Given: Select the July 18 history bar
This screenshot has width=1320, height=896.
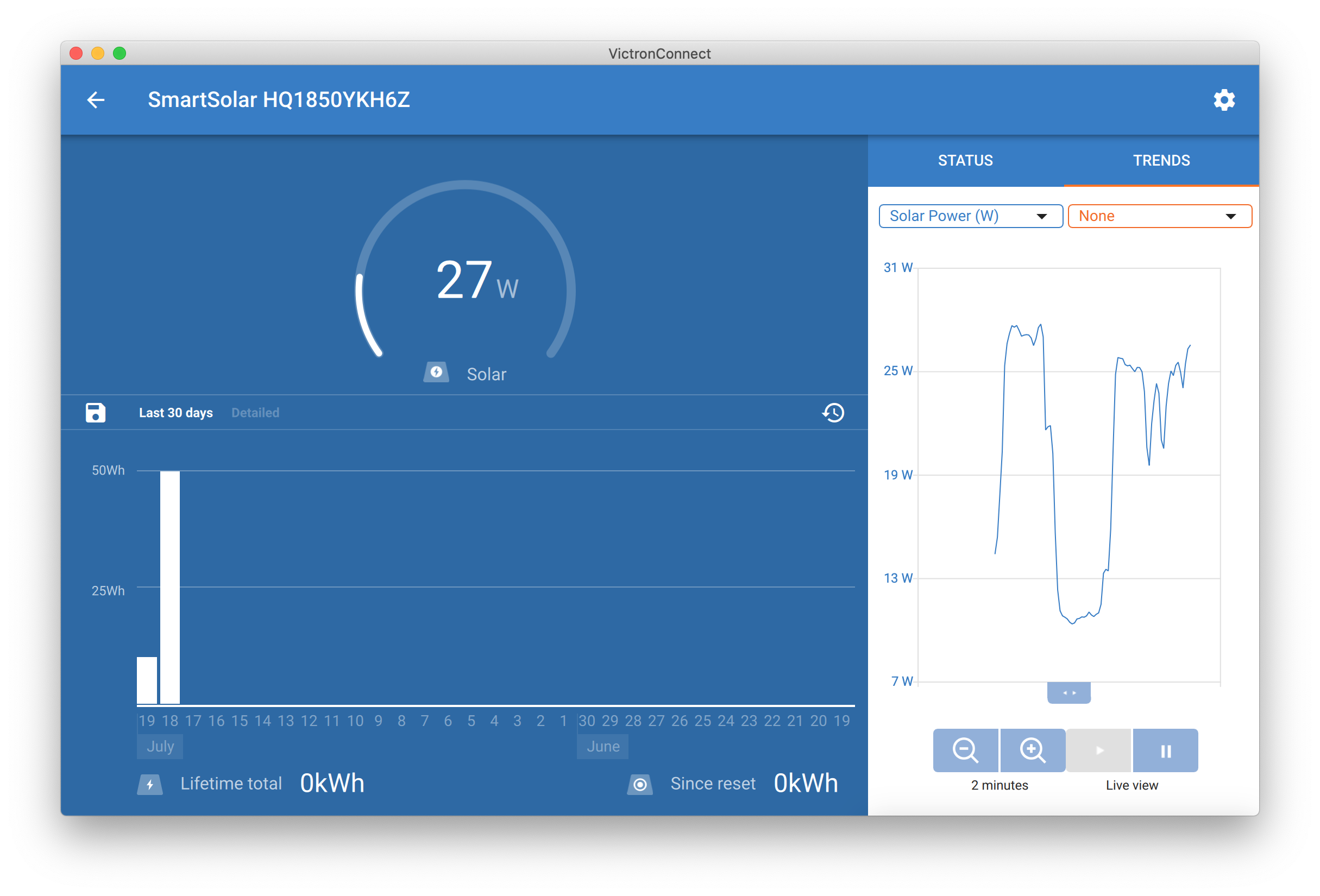Looking at the screenshot, I should point(170,587).
